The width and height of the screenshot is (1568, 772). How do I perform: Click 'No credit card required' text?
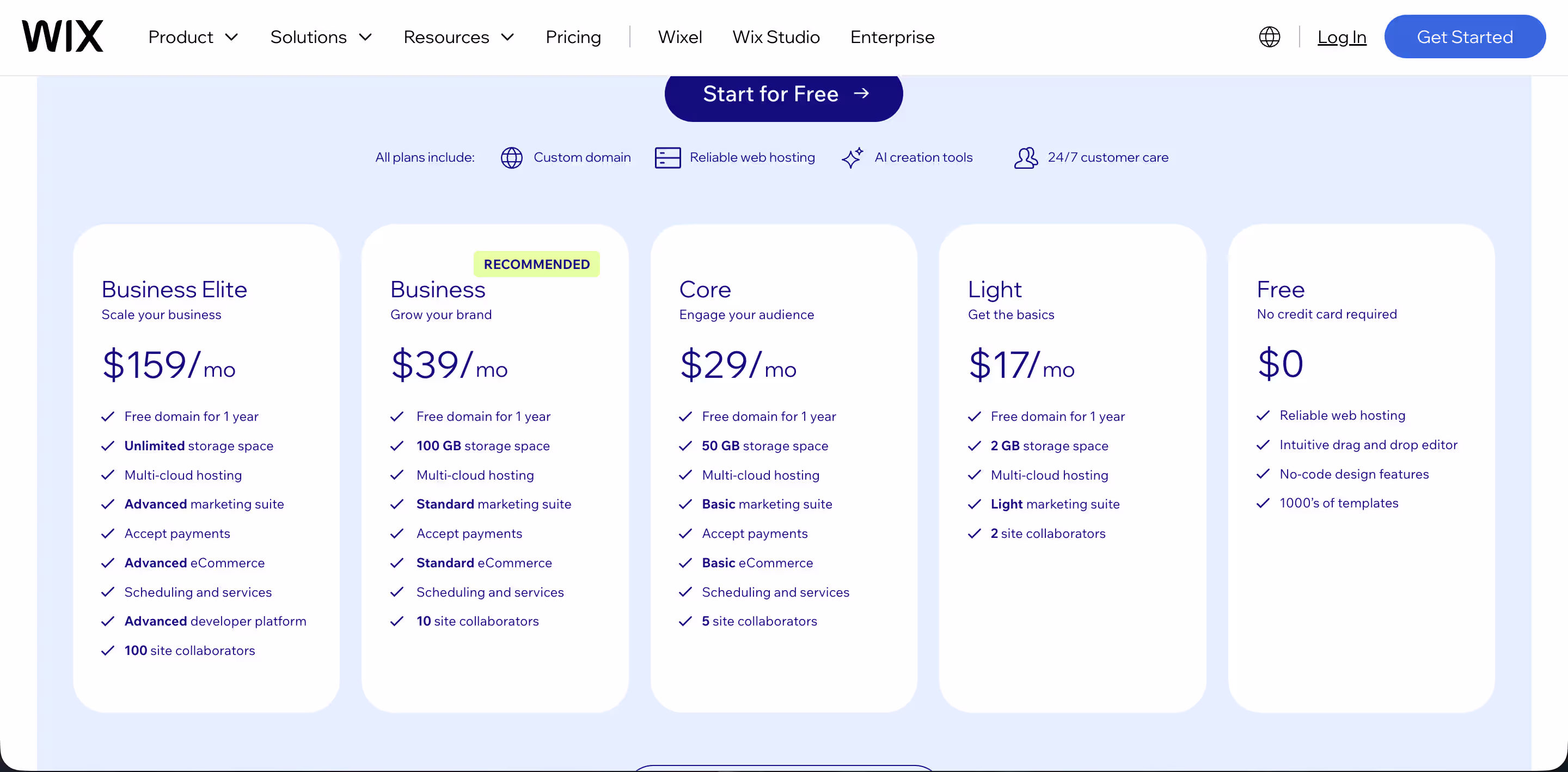pyautogui.click(x=1326, y=314)
